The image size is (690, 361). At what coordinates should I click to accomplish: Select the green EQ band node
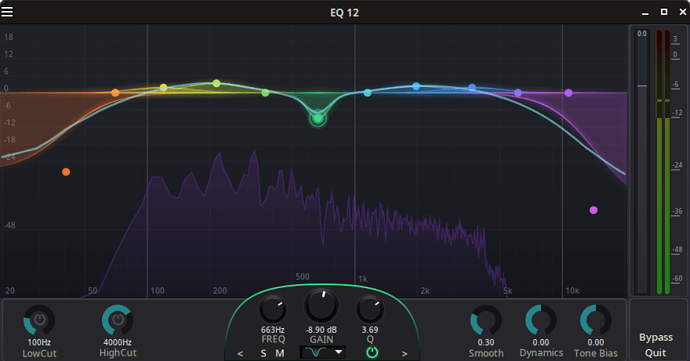pyautogui.click(x=318, y=118)
